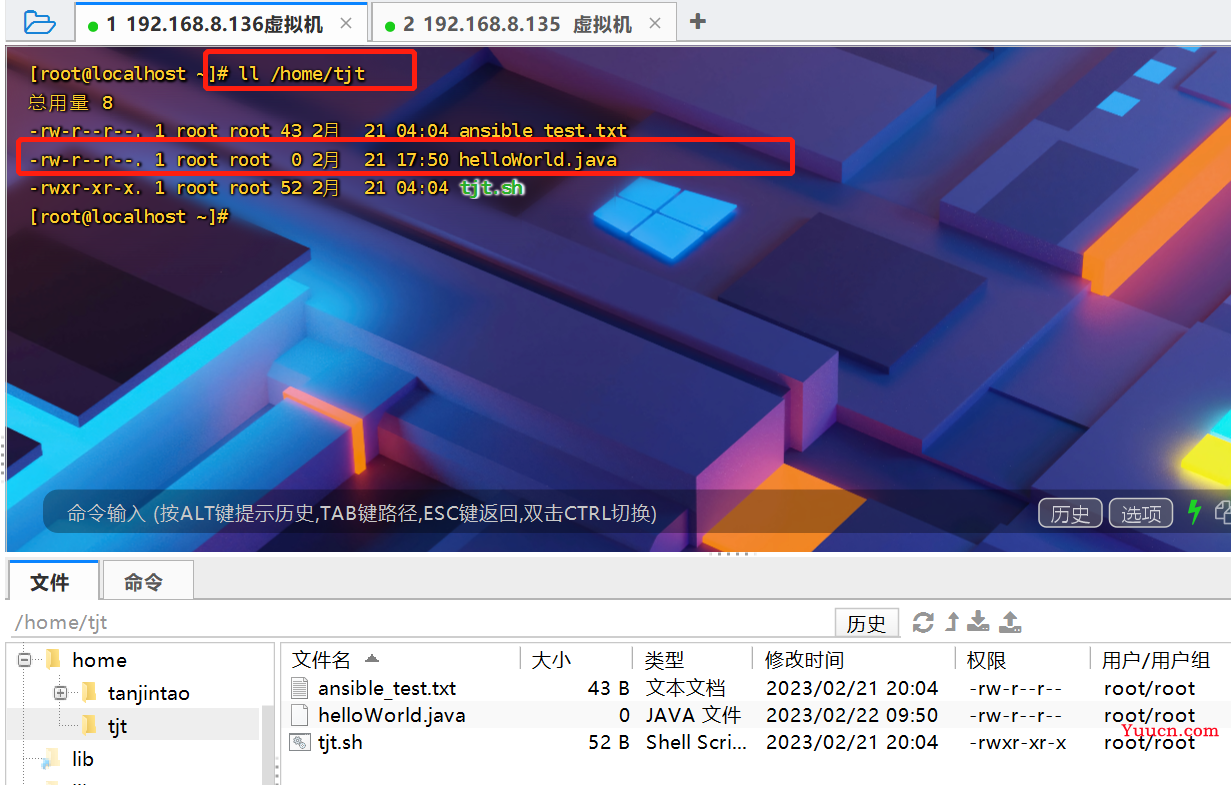1231x785 pixels.
Task: Click the /home/tjt path field
Action: coord(420,622)
